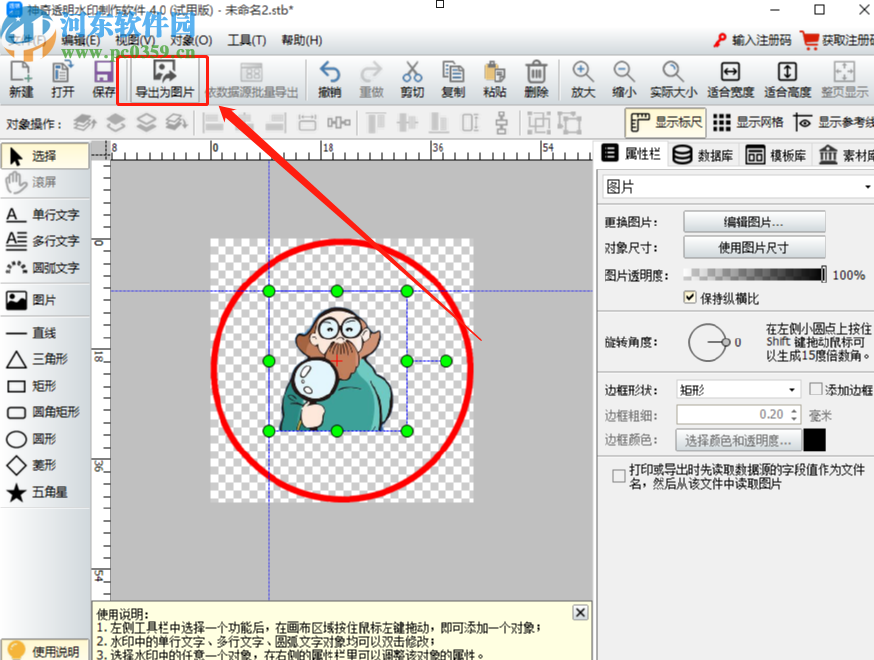Open the 边框形状 border shape dropdown
Screen dimensions: 874x660
click(x=792, y=388)
